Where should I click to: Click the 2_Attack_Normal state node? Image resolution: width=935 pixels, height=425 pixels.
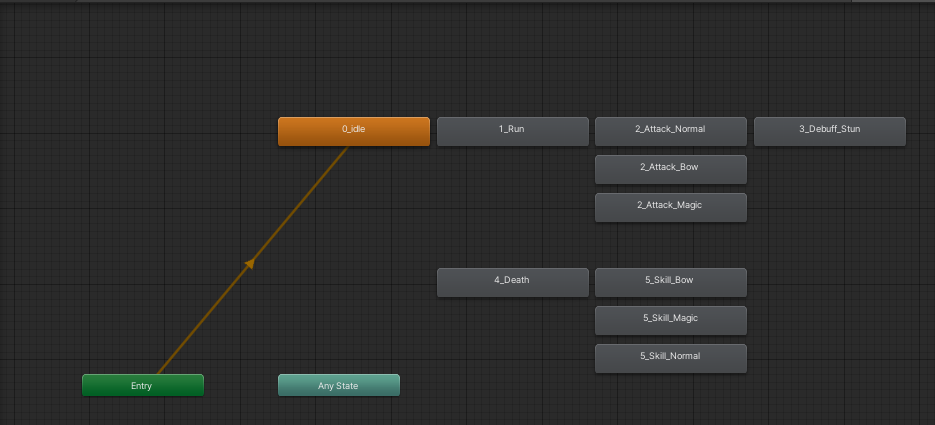coord(670,132)
